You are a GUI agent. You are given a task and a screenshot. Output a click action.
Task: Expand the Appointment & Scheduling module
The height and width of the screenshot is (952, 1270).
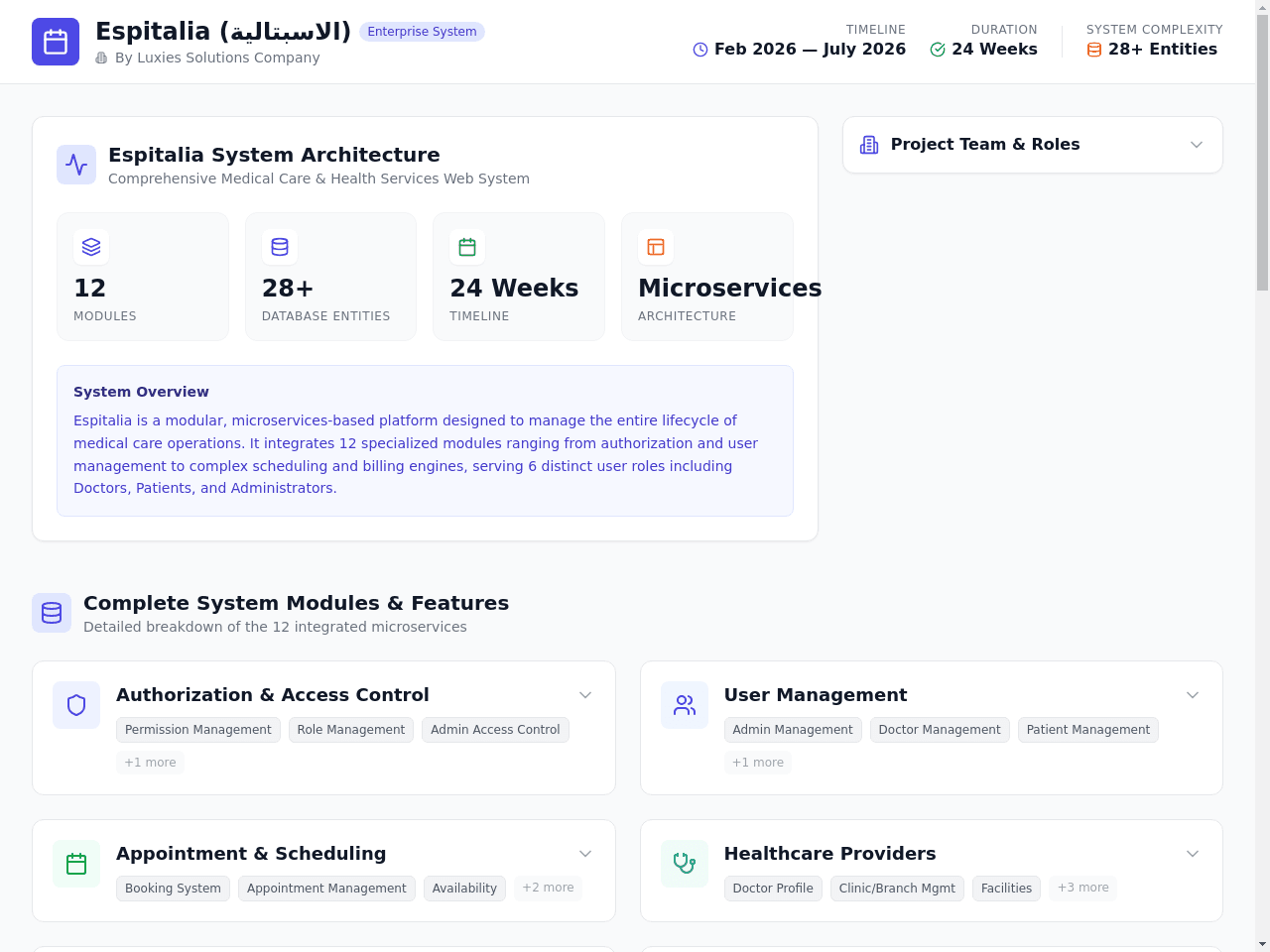585,854
